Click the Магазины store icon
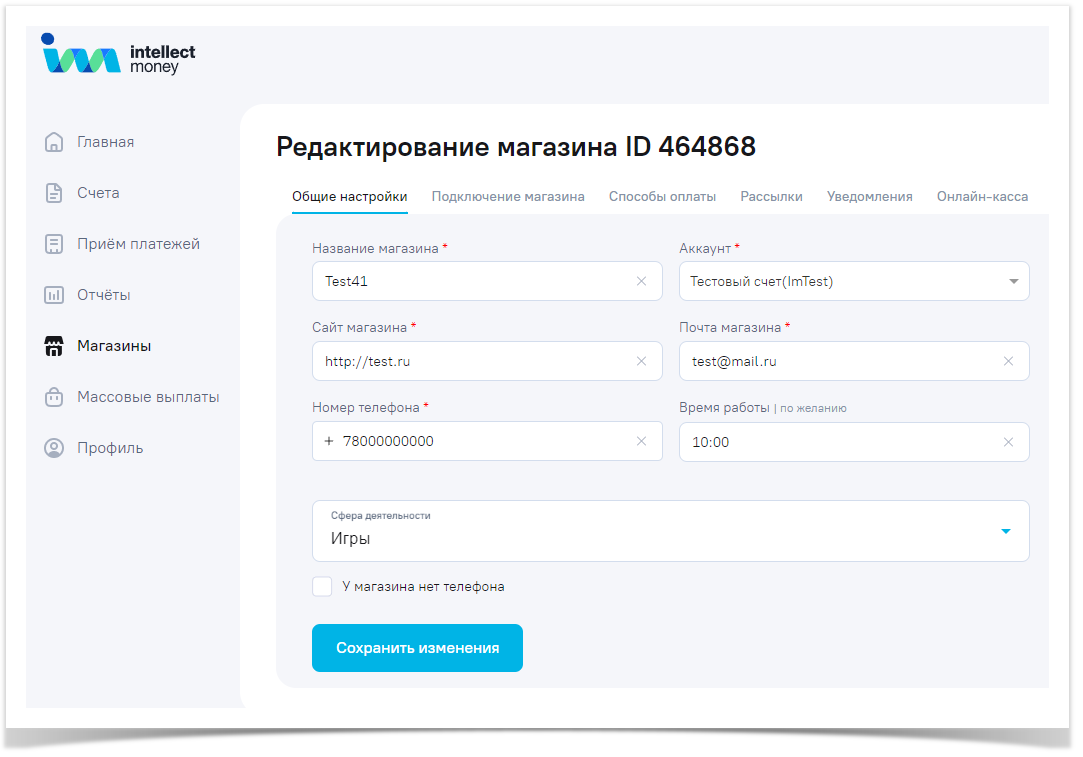 (x=54, y=346)
